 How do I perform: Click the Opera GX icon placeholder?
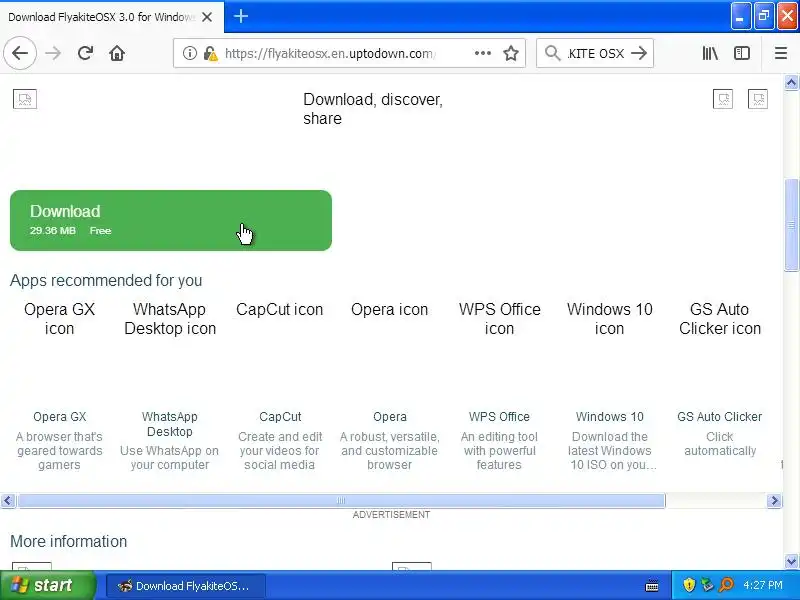(x=59, y=318)
